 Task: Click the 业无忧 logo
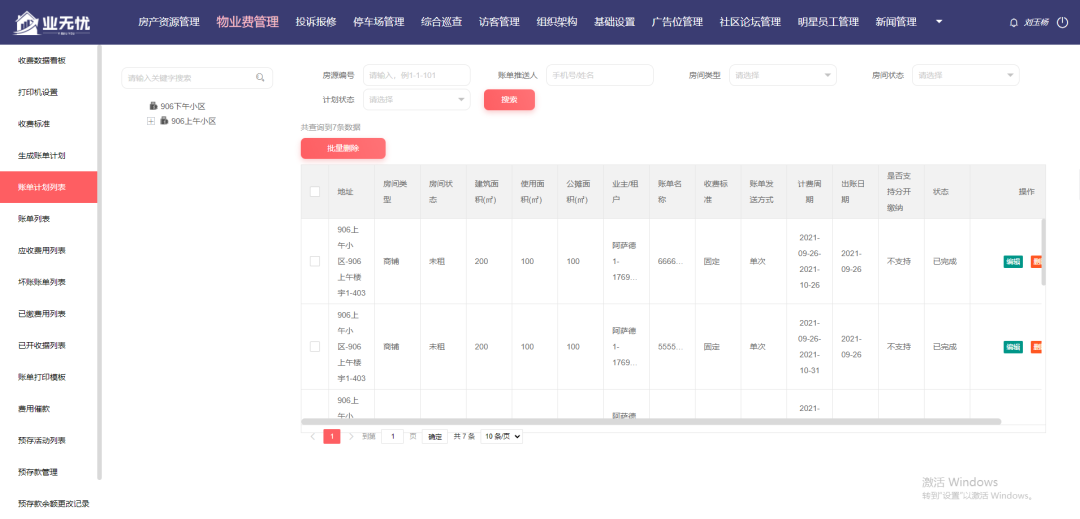coord(52,23)
